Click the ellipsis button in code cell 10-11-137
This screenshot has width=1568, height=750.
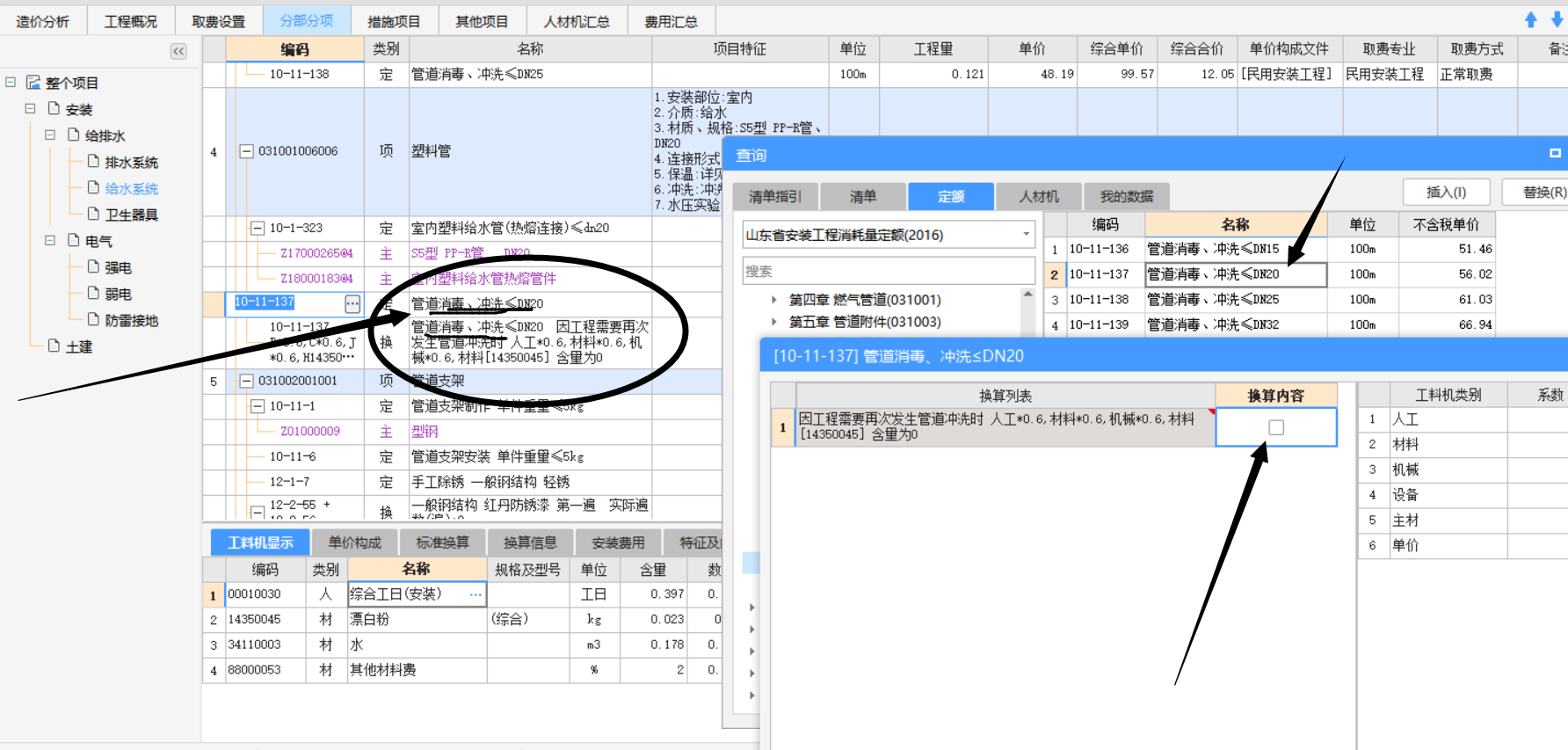352,304
